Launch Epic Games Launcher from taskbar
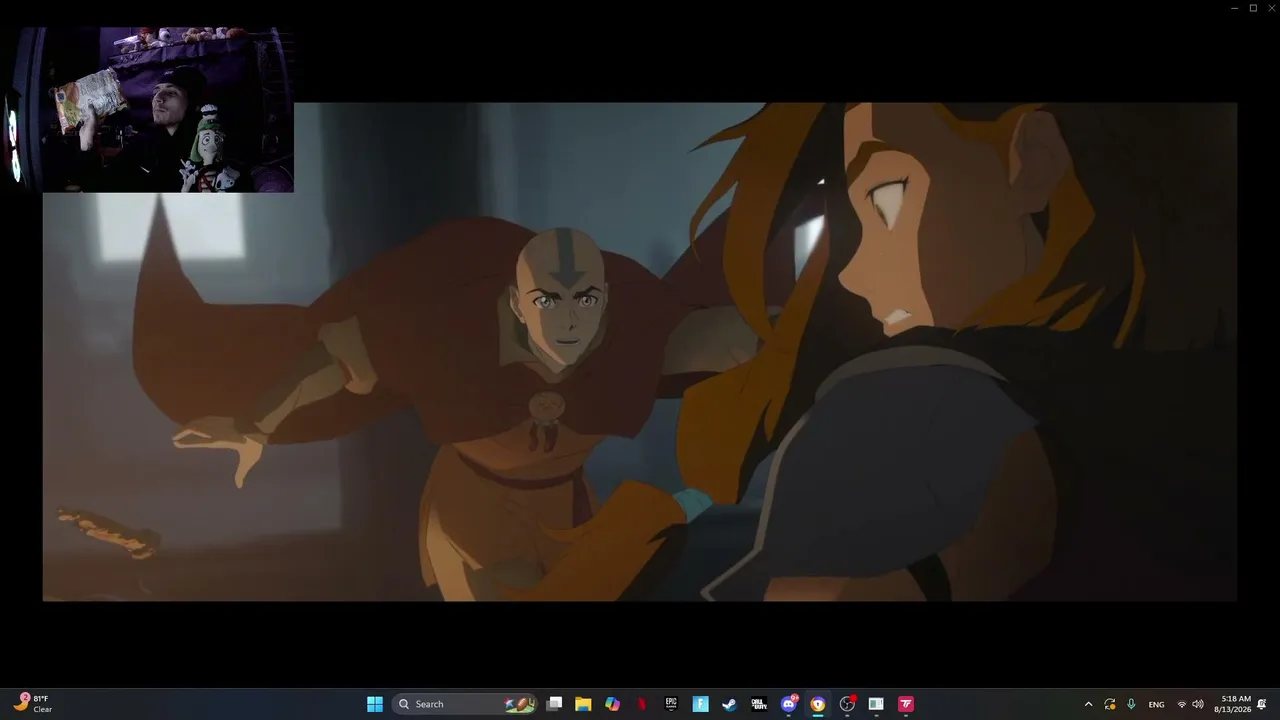Screen dimensions: 1280x720 [x=671, y=704]
